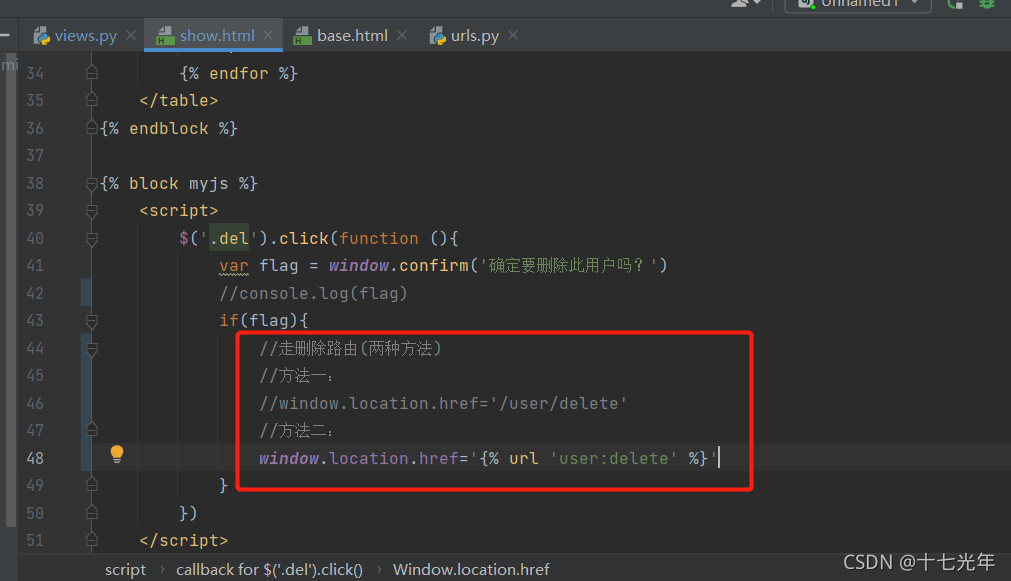This screenshot has width=1011, height=581.
Task: Click the '//走删除路由(两种方法)' comment
Action: click(x=350, y=349)
